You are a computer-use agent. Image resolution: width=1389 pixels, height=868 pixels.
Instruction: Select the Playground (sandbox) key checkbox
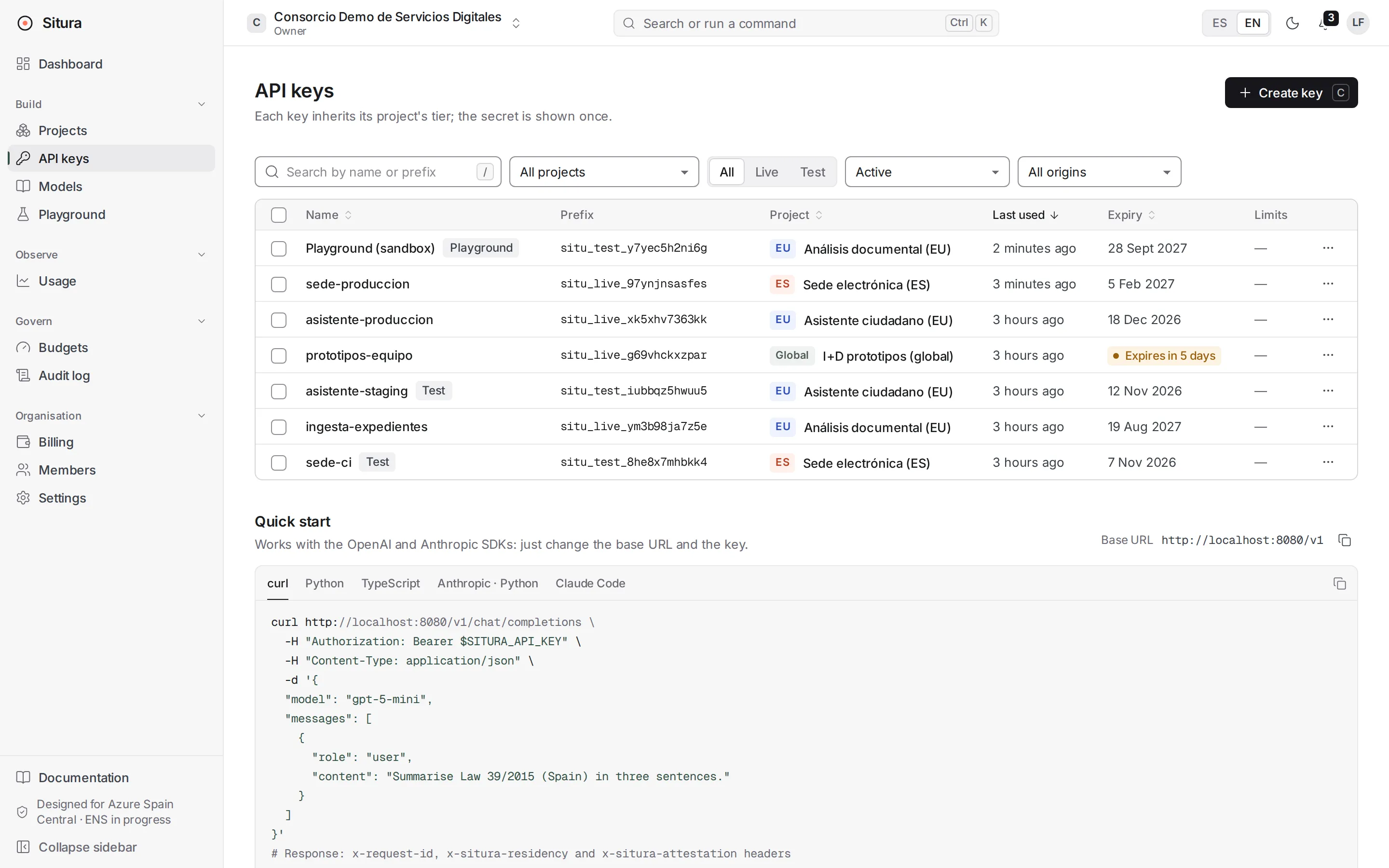pyautogui.click(x=278, y=248)
